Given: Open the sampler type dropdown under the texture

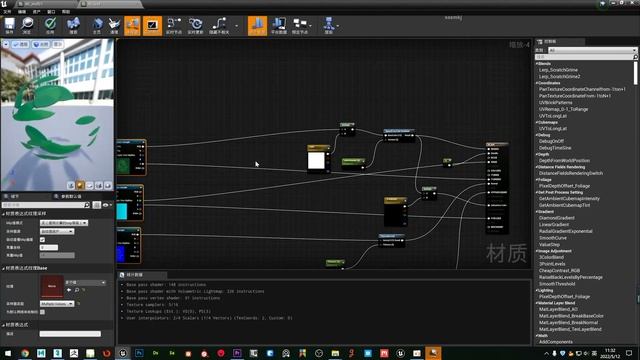Looking at the screenshot, I should pyautogui.click(x=57, y=304).
